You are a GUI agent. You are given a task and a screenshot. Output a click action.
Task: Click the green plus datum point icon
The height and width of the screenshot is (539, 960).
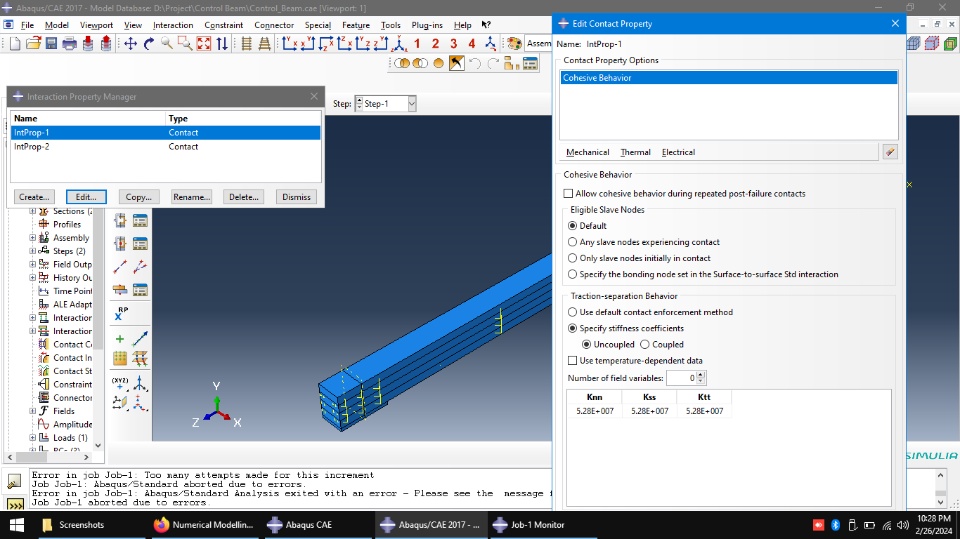pyautogui.click(x=120, y=339)
